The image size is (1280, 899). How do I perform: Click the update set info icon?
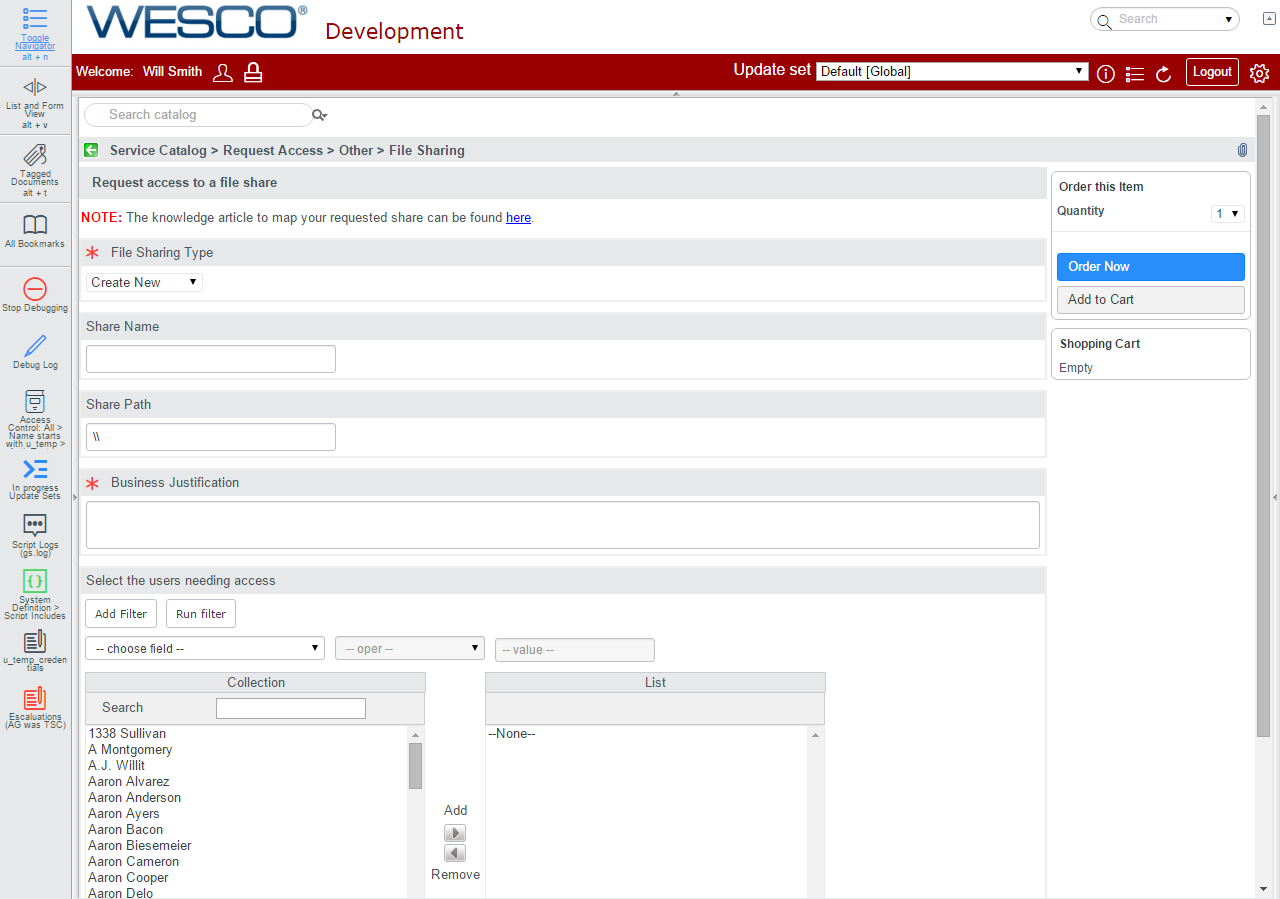(x=1106, y=74)
